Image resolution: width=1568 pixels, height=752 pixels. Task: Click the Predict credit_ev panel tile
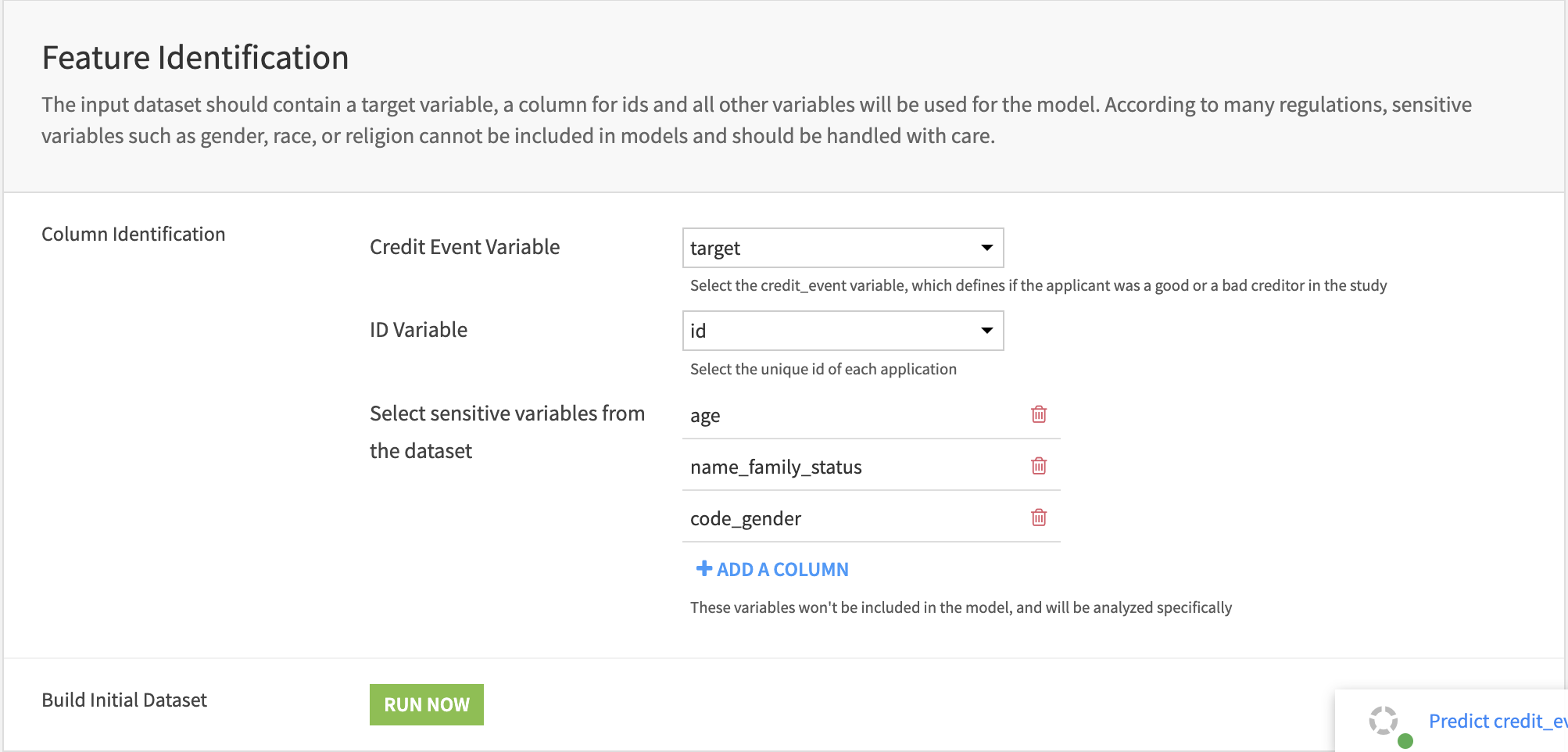click(x=1454, y=719)
